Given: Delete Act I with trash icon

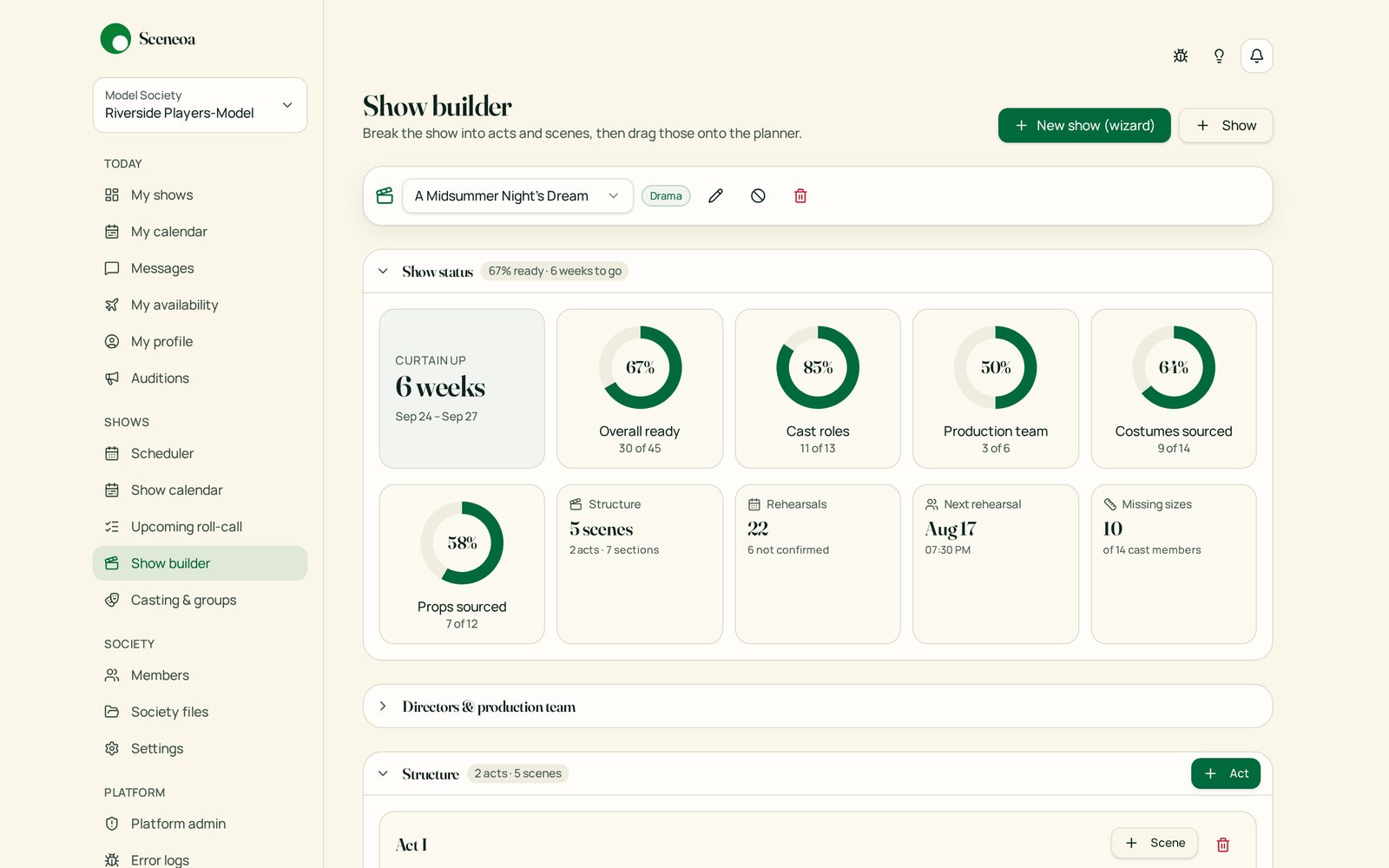Looking at the screenshot, I should click(1222, 845).
